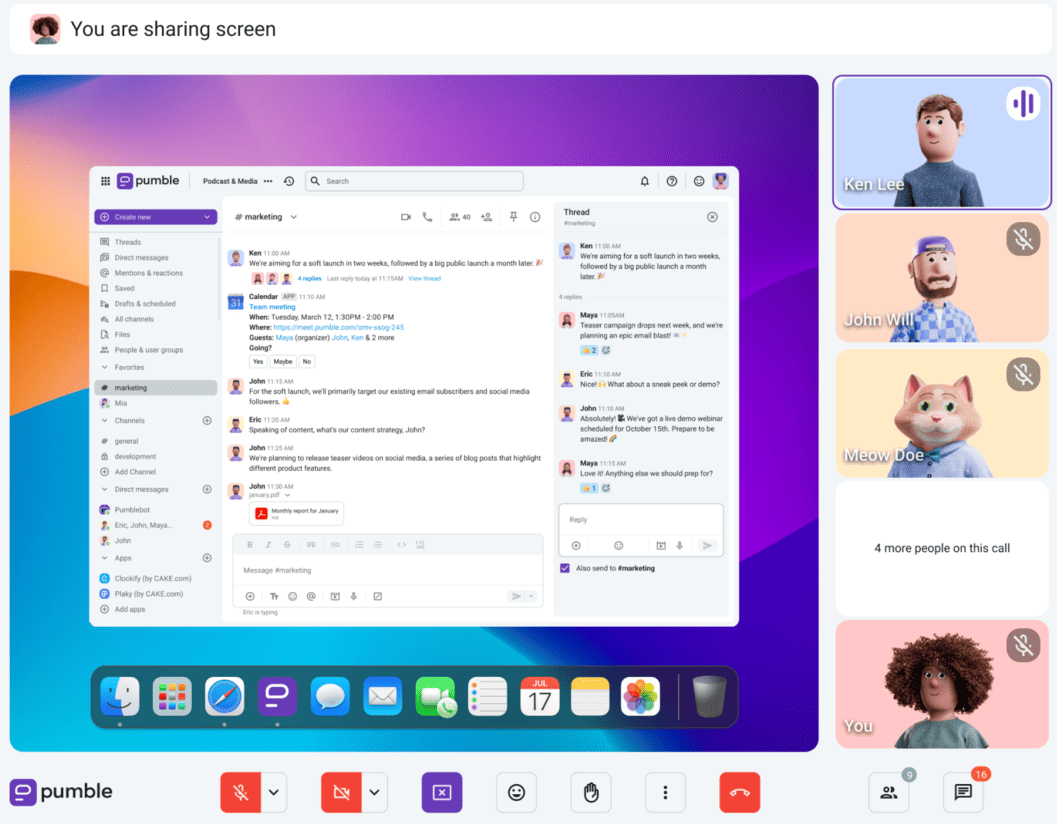1057x824 pixels.
Task: Record a voice message from the composer
Action: point(354,596)
